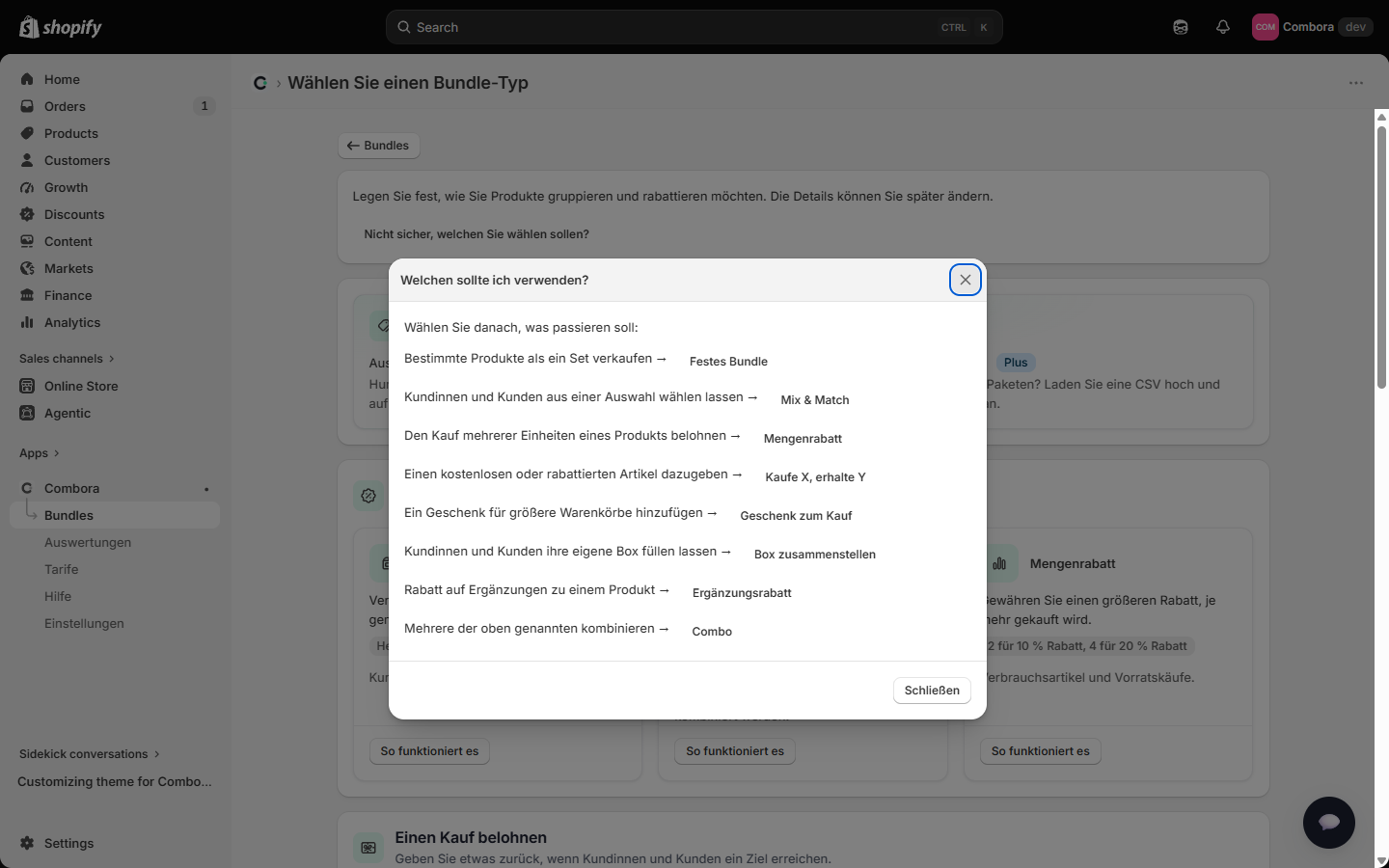The height and width of the screenshot is (868, 1389).
Task: Select Box zusammenstellen option
Action: (815, 555)
